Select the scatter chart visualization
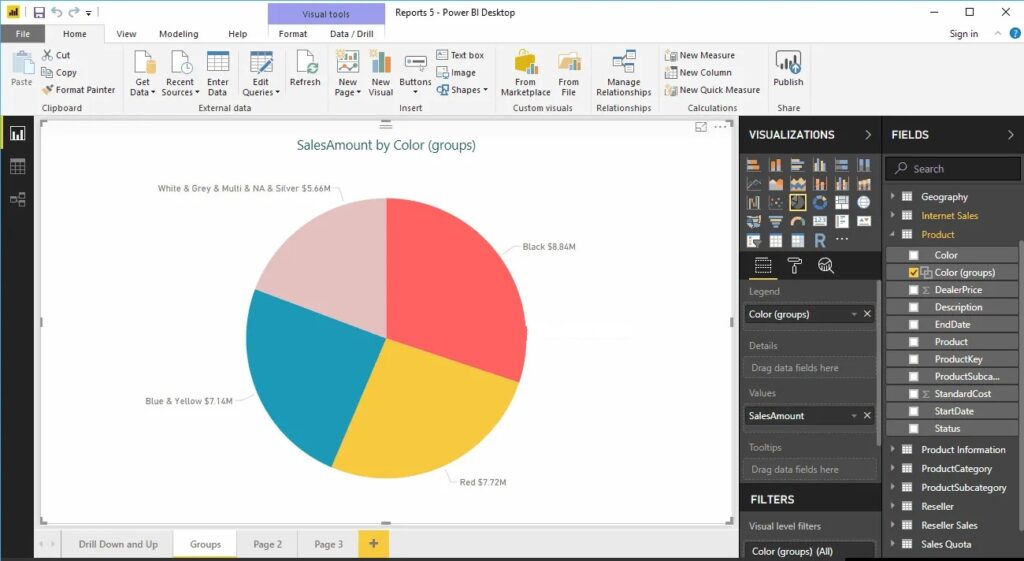The image size is (1024, 561). point(775,202)
